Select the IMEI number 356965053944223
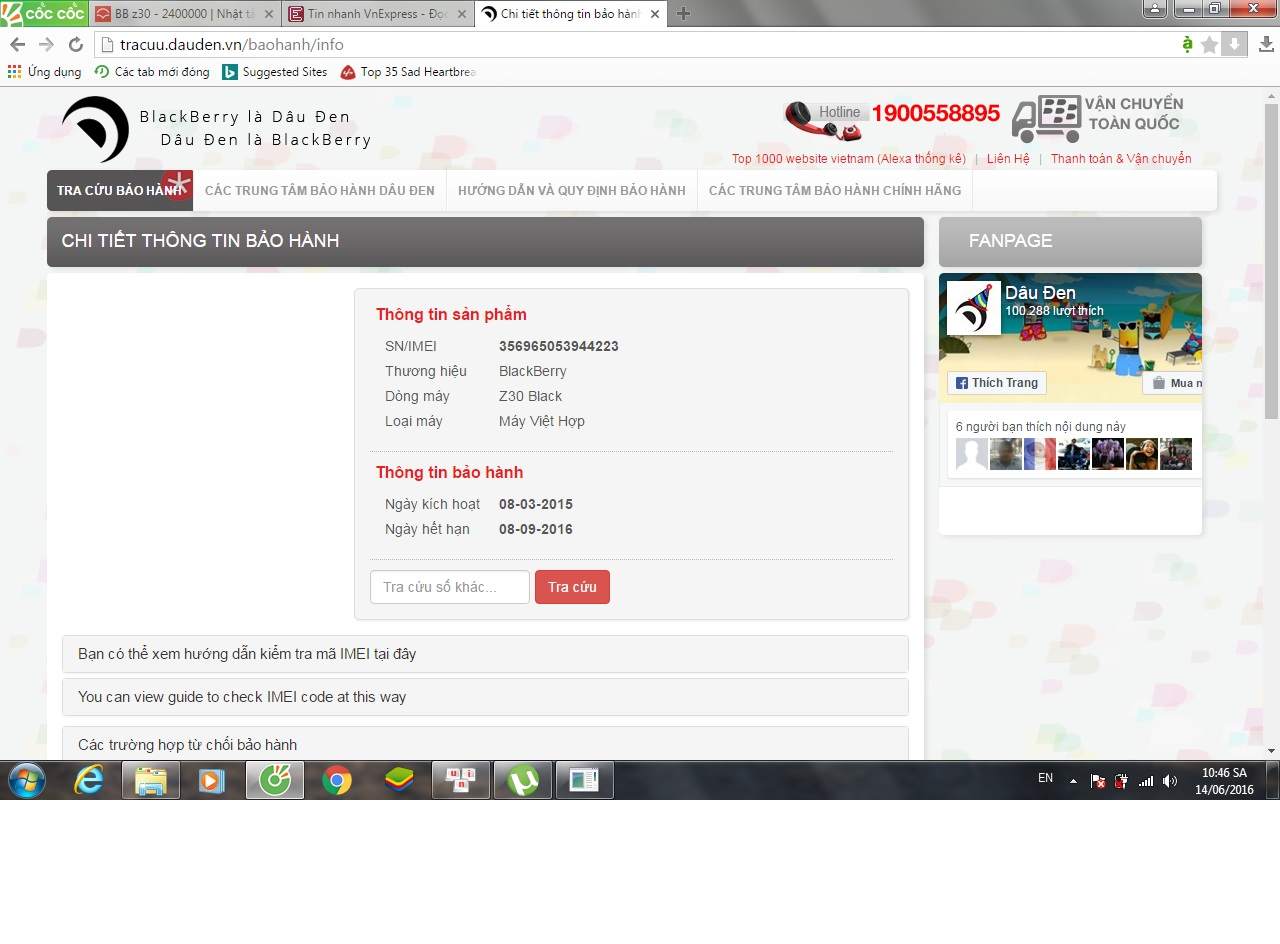Image resolution: width=1280 pixels, height=944 pixels. coord(559,346)
